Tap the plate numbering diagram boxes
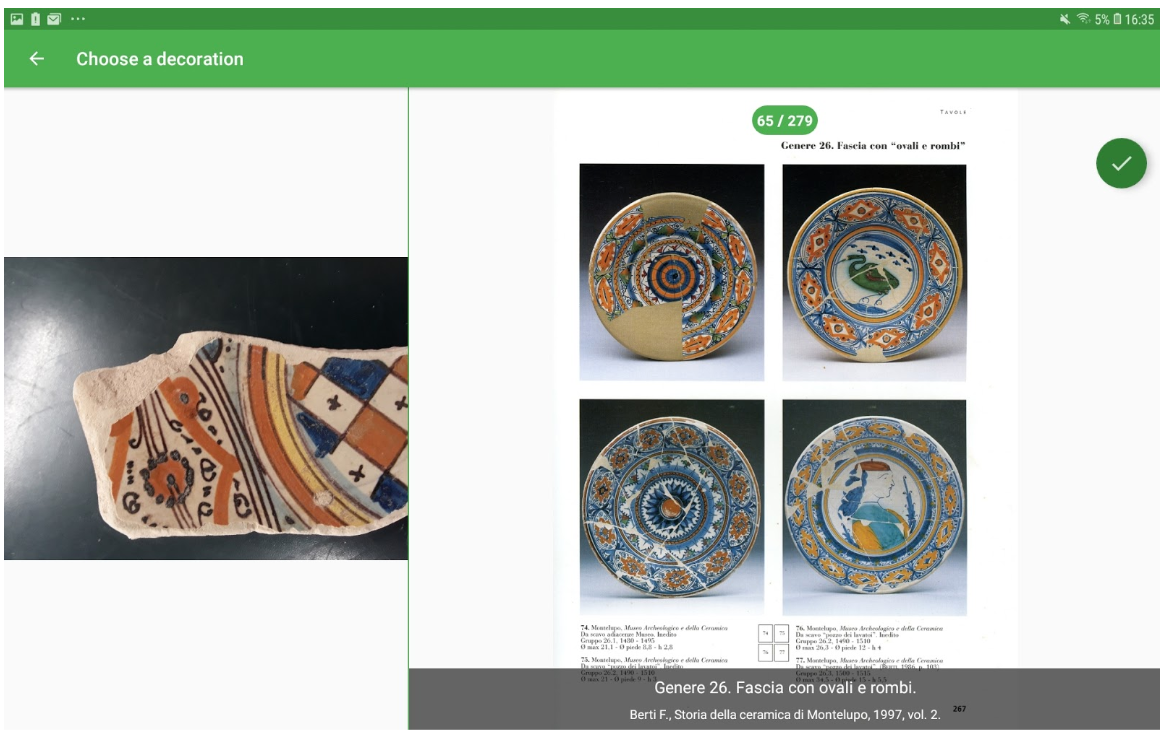 pyautogui.click(x=773, y=643)
